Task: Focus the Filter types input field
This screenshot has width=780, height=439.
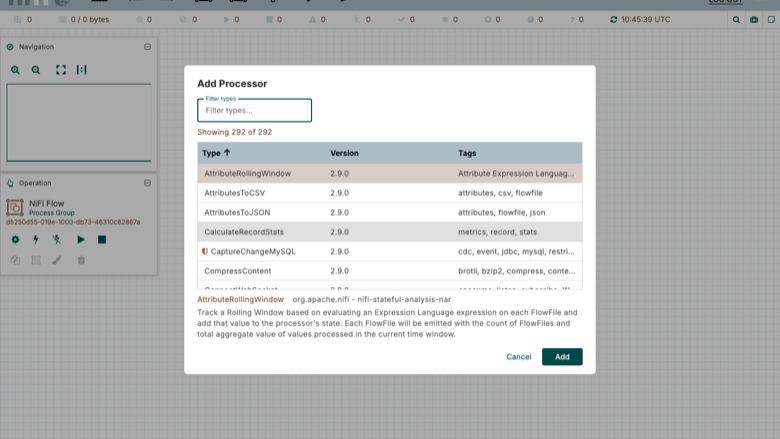Action: [x=255, y=110]
